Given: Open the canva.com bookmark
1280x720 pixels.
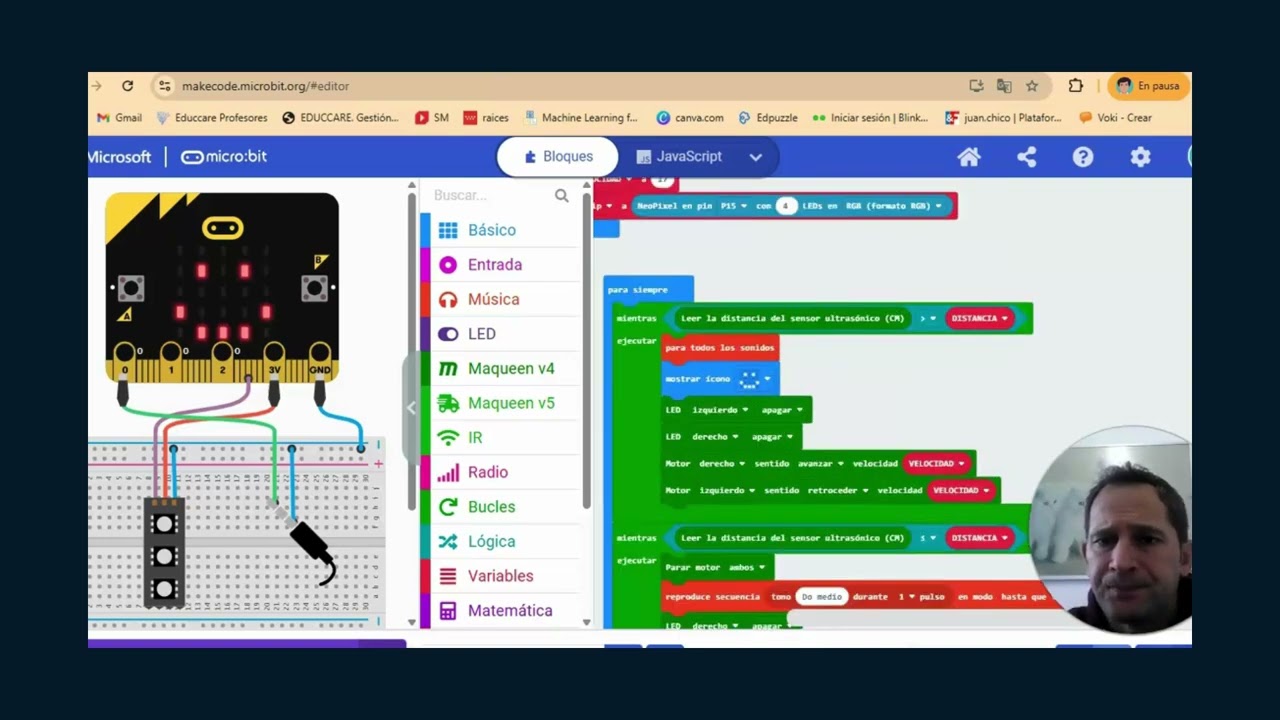Looking at the screenshot, I should pyautogui.click(x=690, y=118).
